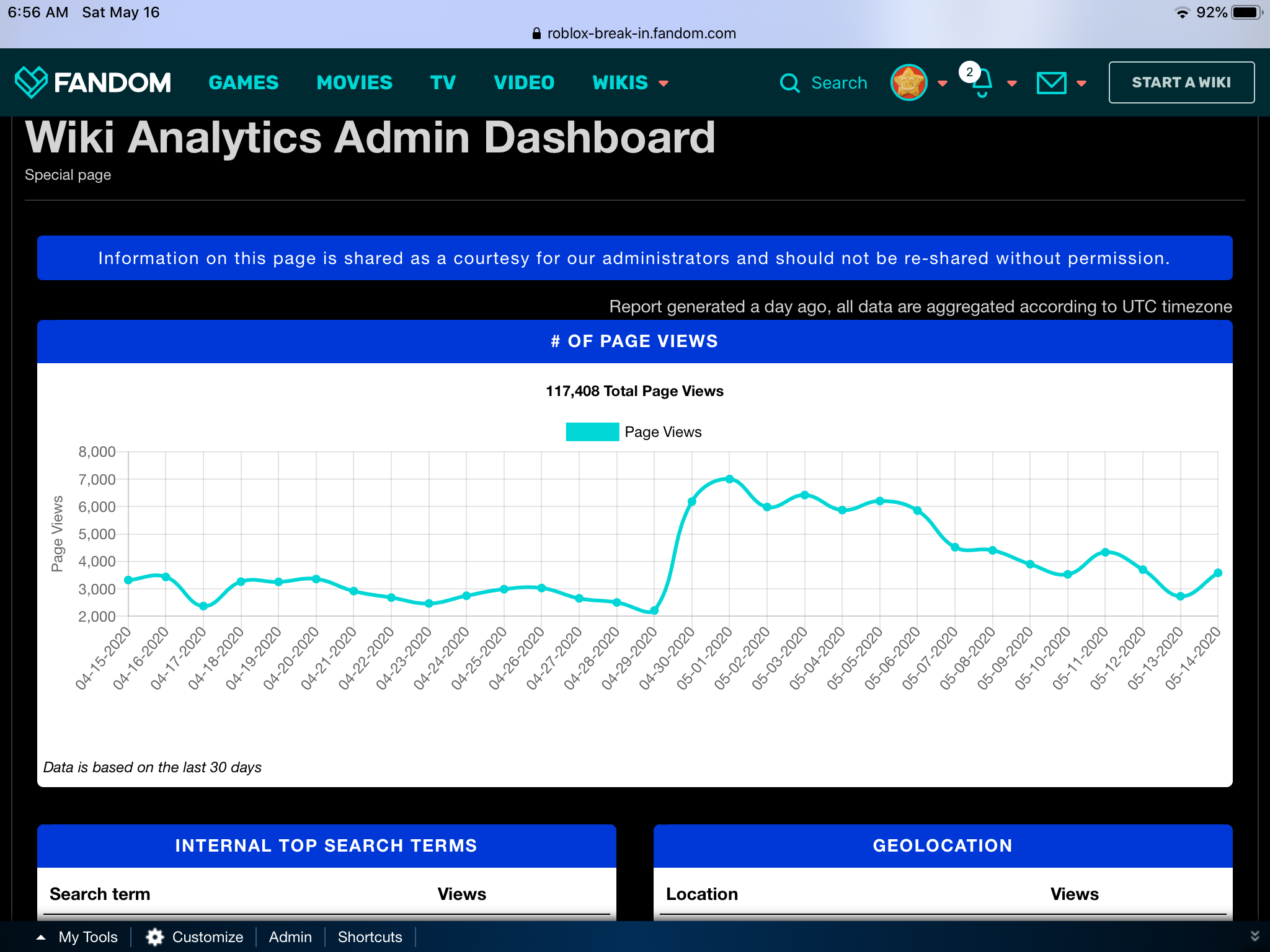Click the GAMES menu item

pos(243,82)
